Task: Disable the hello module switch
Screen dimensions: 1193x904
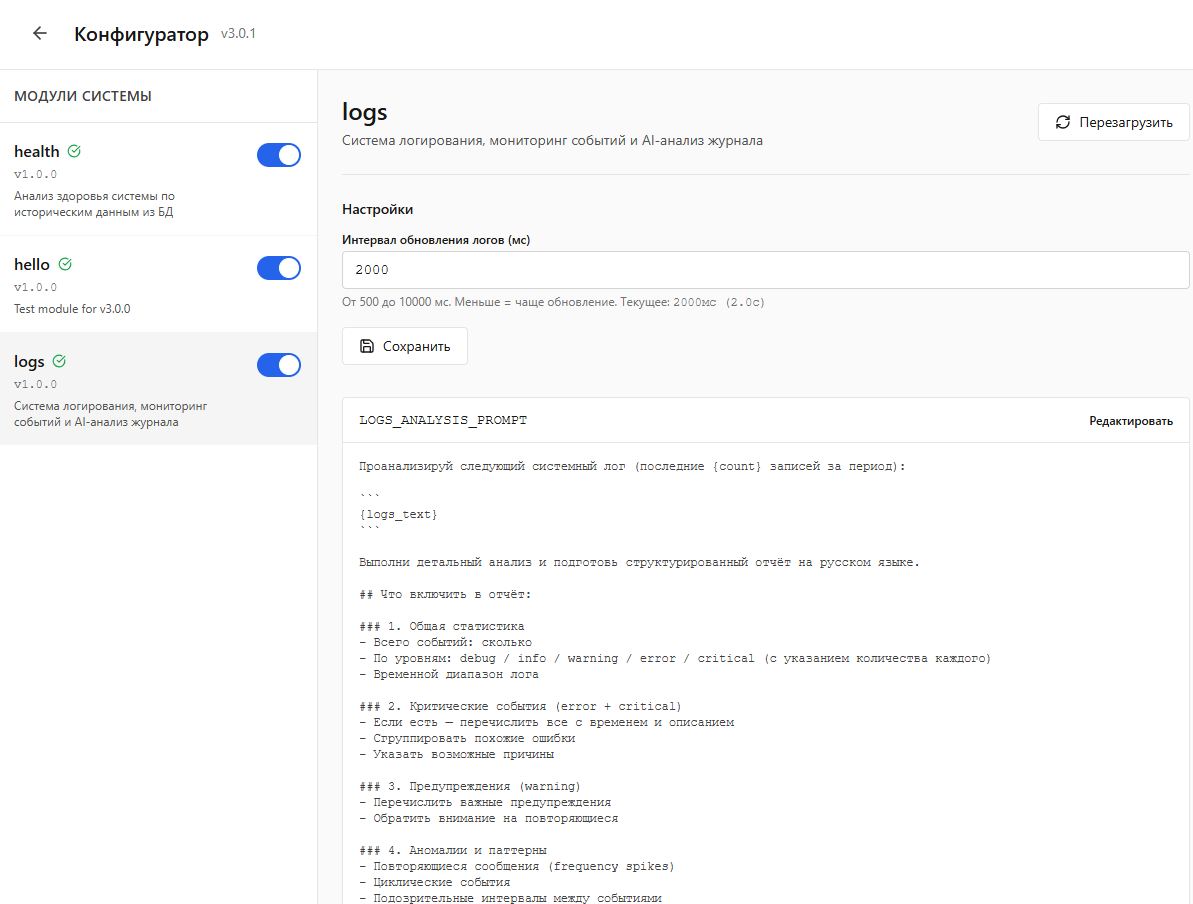Action: click(278, 268)
